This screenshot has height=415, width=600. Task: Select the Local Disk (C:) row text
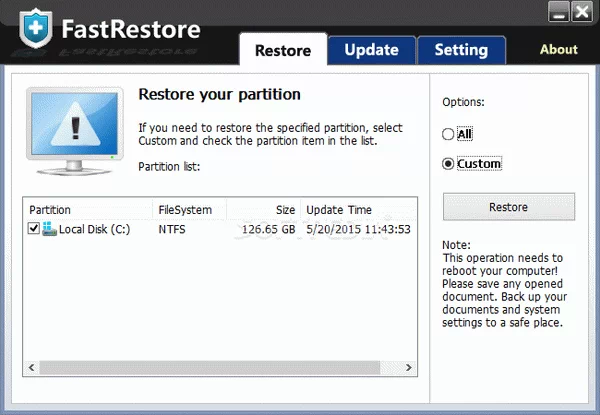(95, 229)
